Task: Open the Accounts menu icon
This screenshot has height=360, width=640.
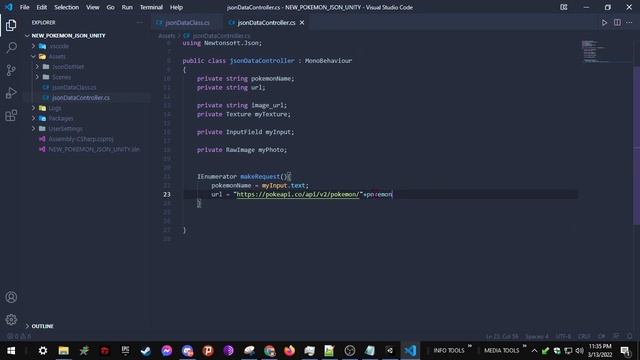Action: pos(11,297)
